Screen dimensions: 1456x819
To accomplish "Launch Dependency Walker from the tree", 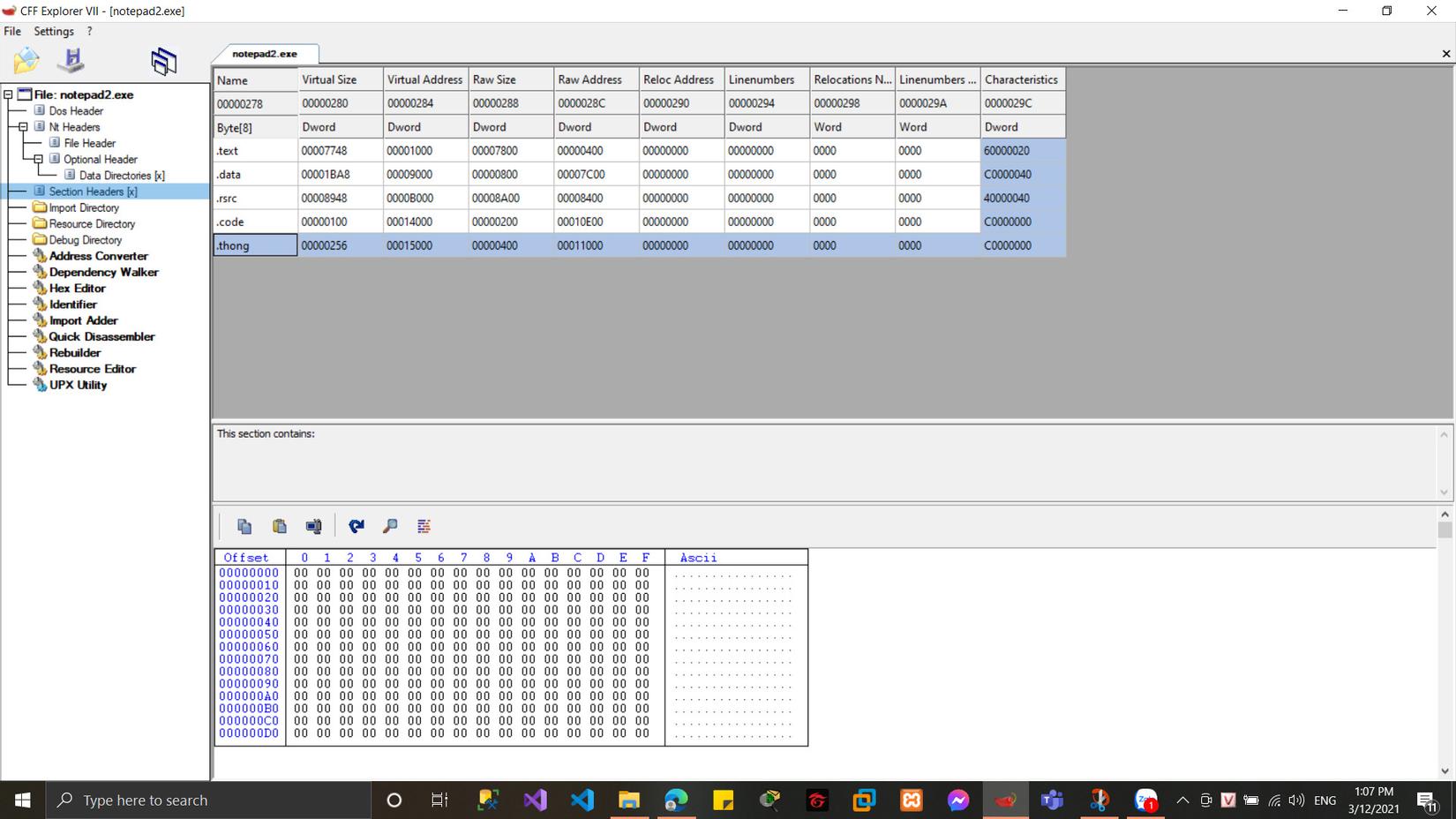I will coord(104,272).
